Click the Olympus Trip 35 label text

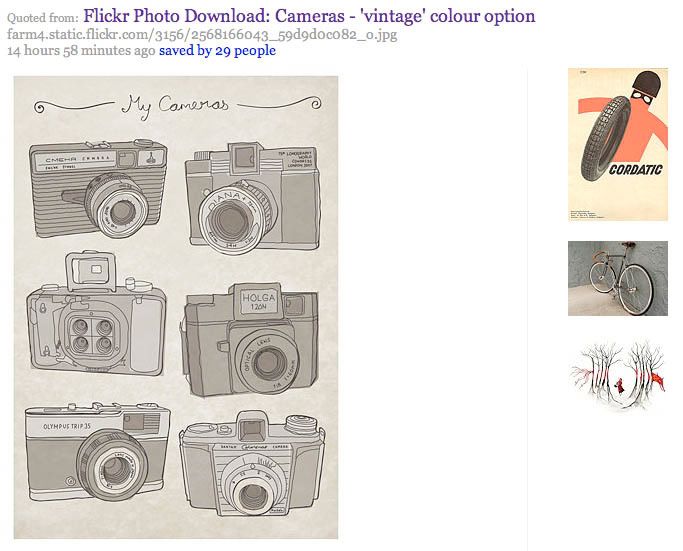[67, 426]
